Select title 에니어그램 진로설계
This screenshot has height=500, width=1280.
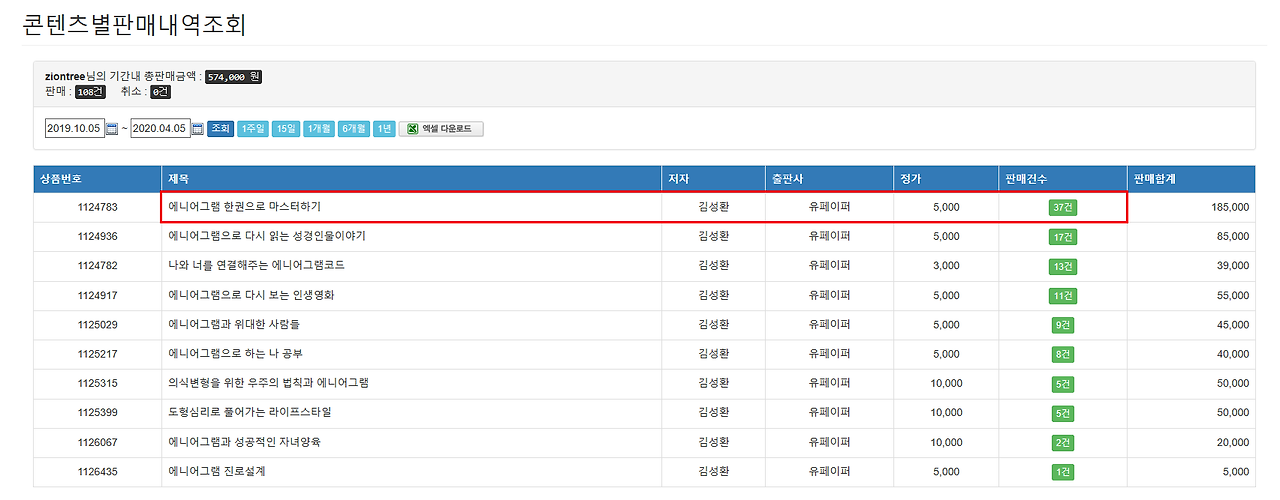217,472
